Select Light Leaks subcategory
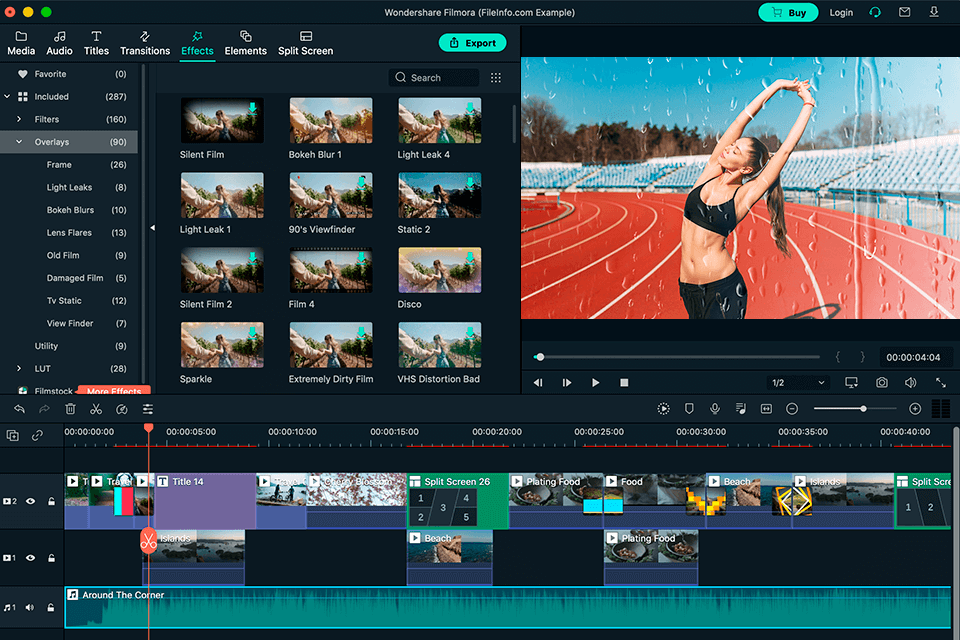The height and width of the screenshot is (640, 960). 69,187
